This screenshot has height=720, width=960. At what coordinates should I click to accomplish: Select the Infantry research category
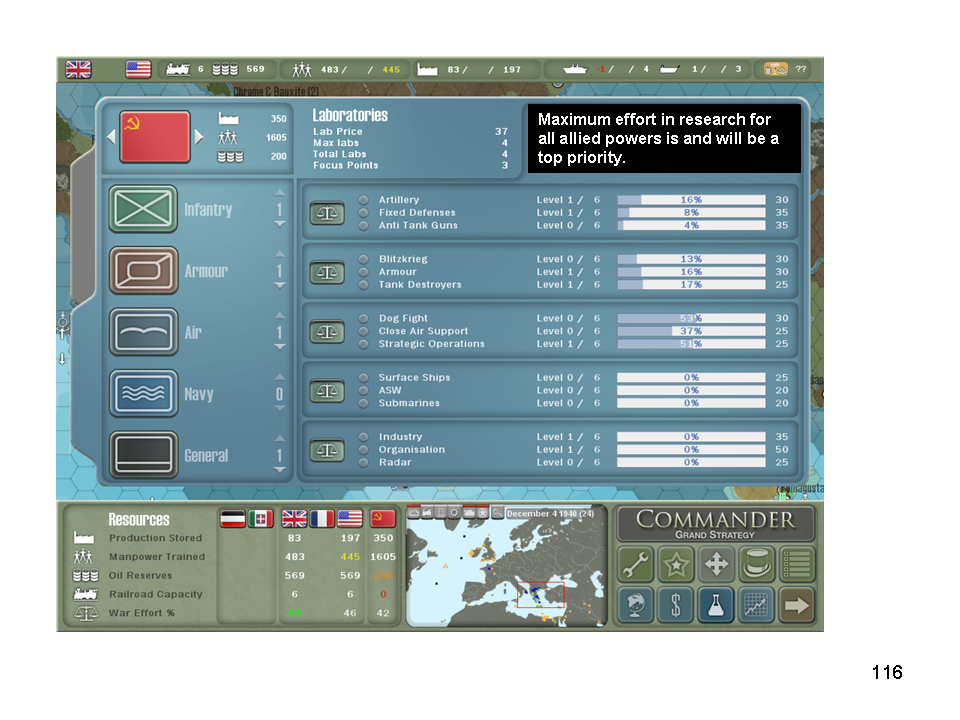coord(143,209)
